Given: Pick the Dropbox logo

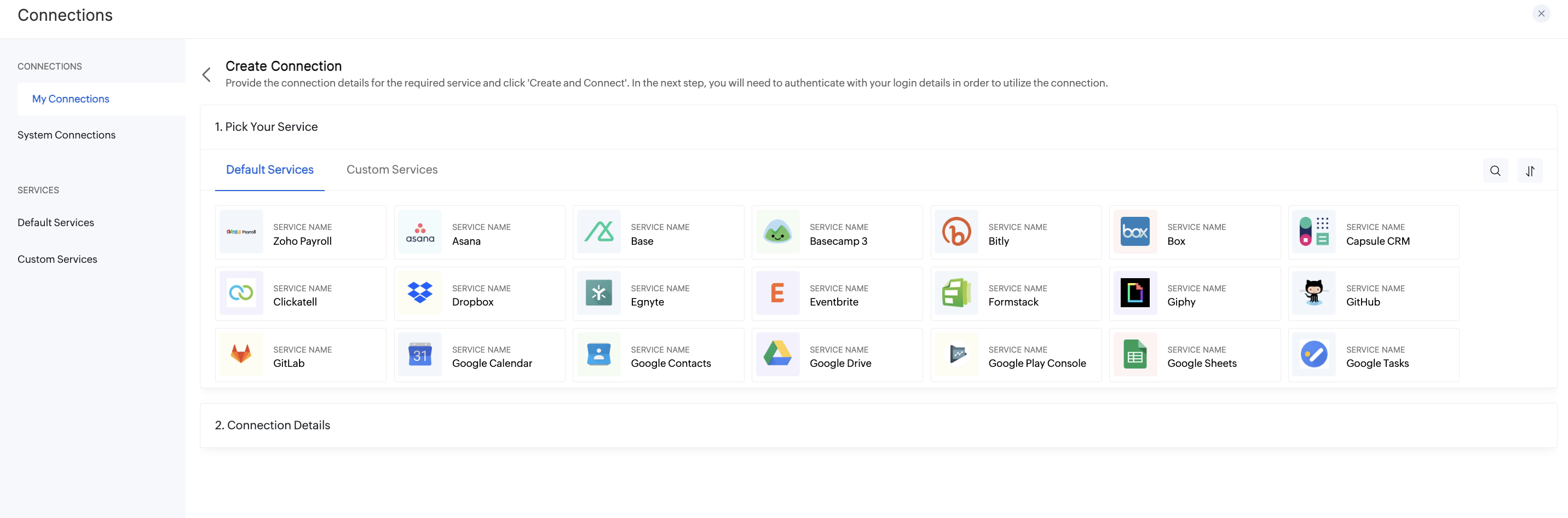Looking at the screenshot, I should tap(420, 293).
